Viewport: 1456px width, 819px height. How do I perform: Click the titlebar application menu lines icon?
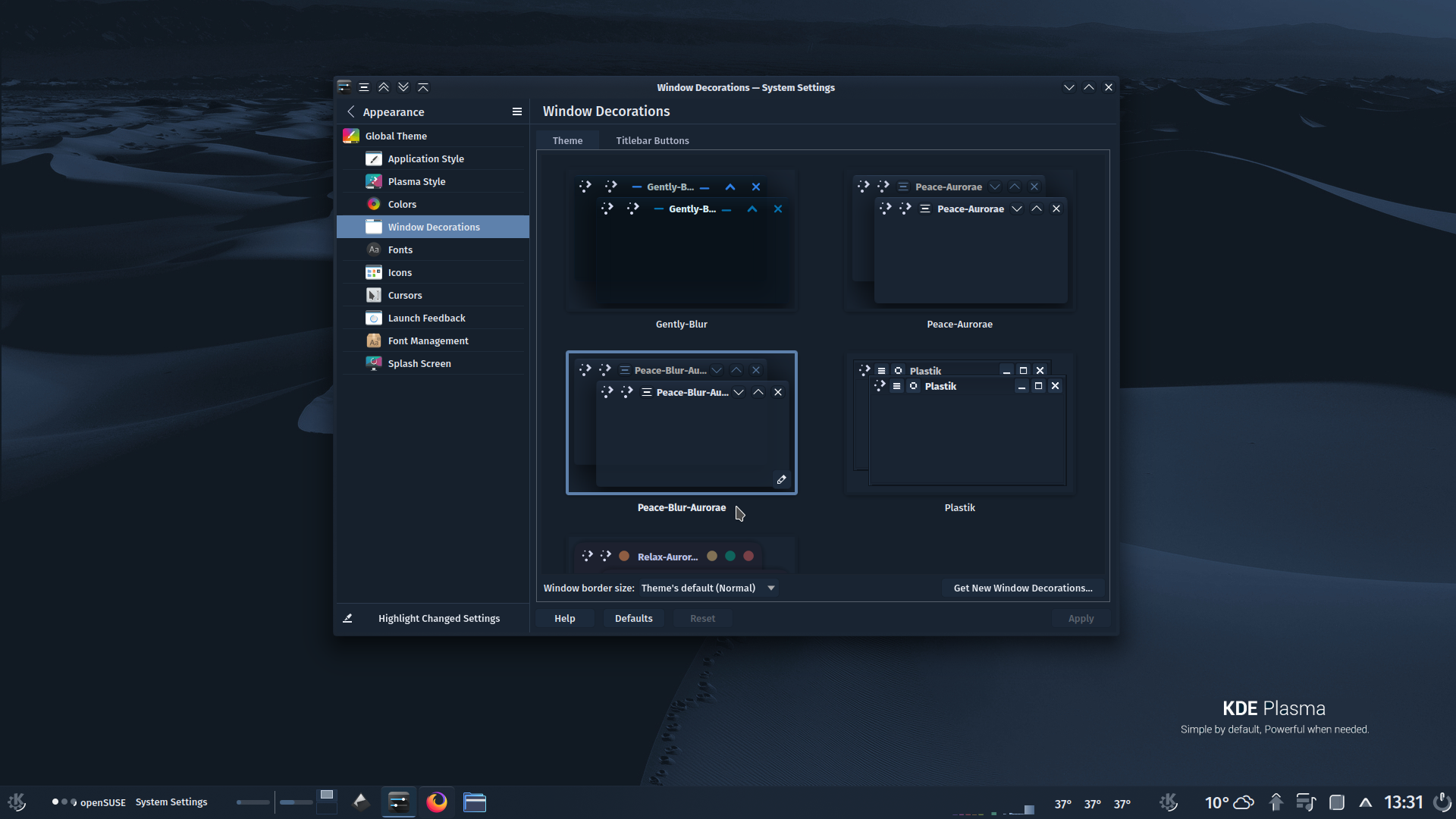(364, 87)
